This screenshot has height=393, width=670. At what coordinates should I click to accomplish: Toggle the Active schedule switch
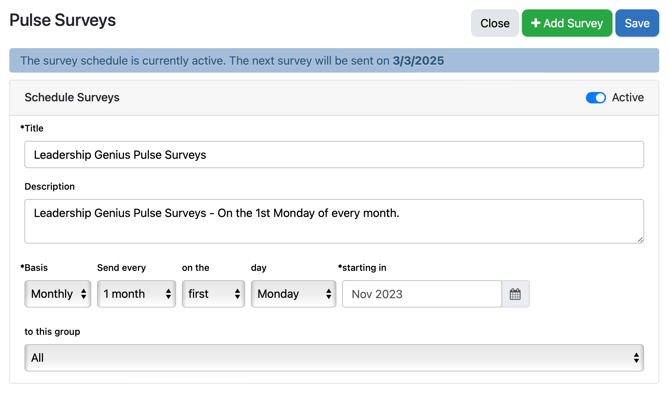[596, 98]
